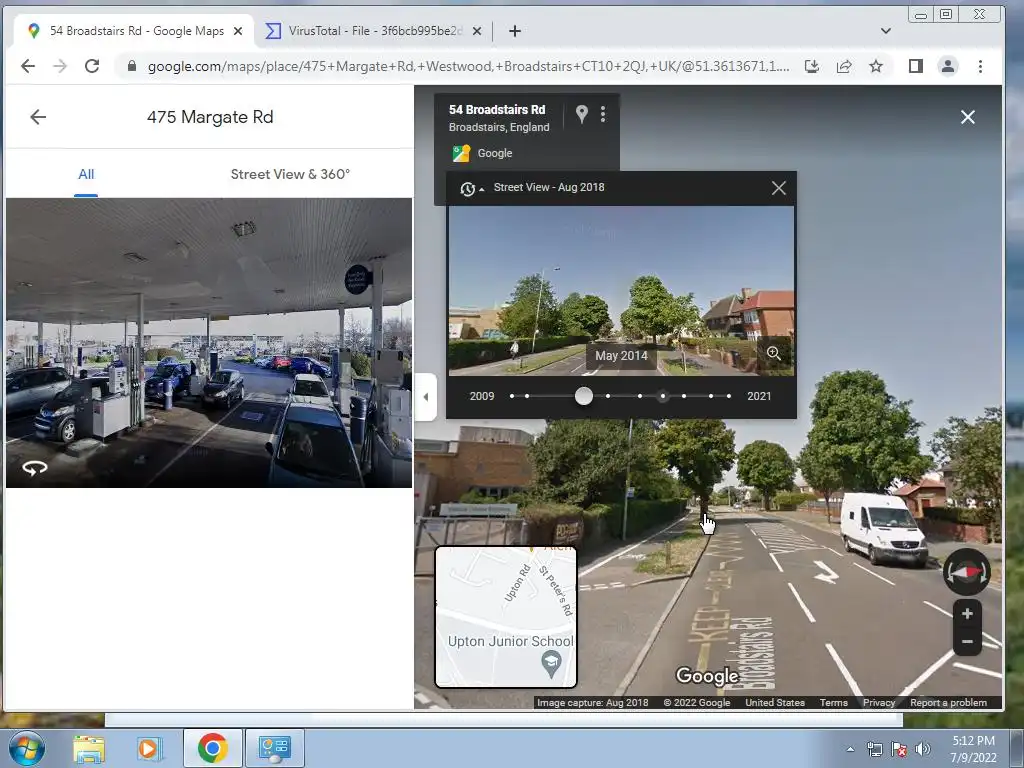Click the network tray icon
This screenshot has width=1024, height=768.
tap(874, 749)
